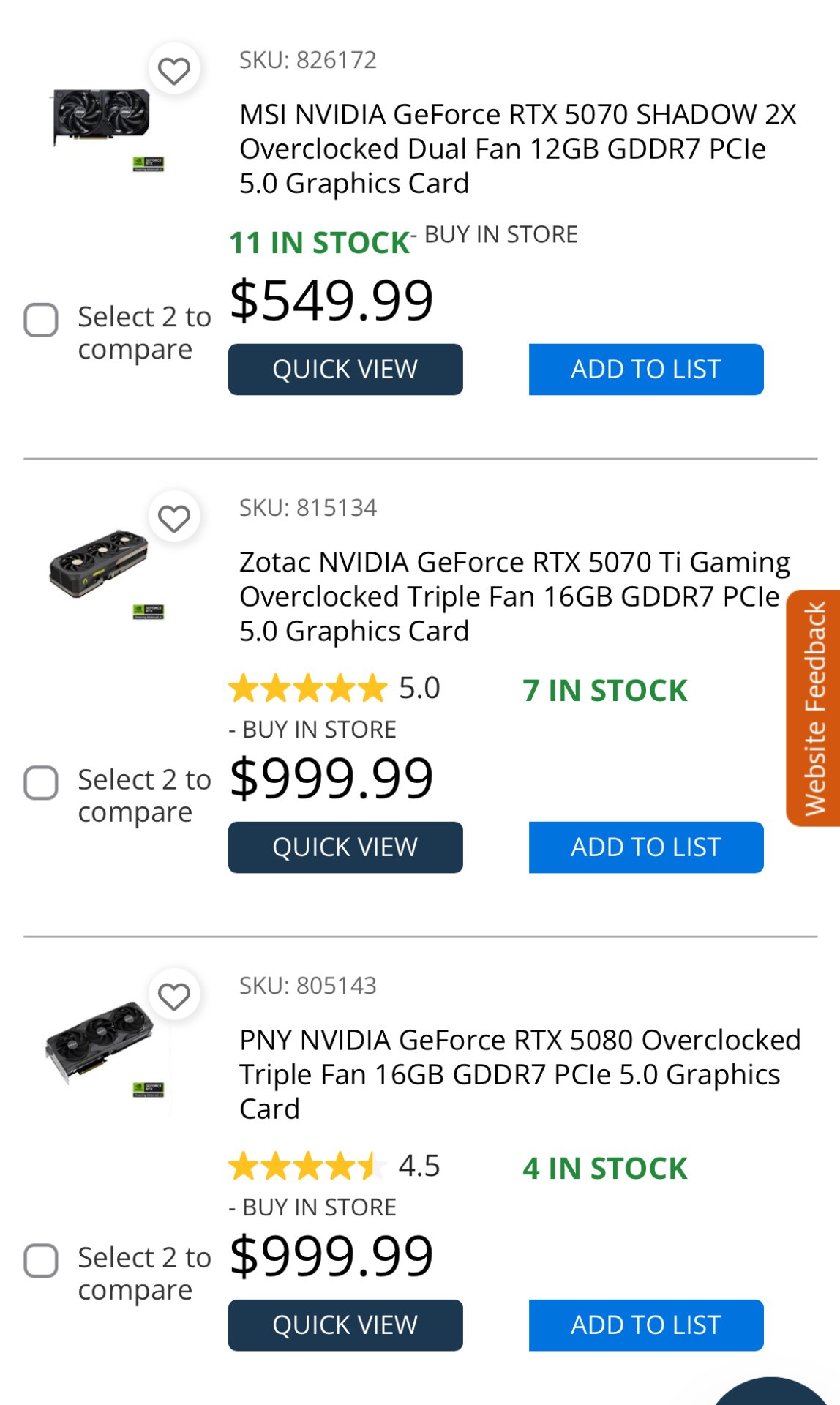Favorite the Zotac RTX 5070 Ti heart icon
The width and height of the screenshot is (840, 1405).
click(x=174, y=519)
